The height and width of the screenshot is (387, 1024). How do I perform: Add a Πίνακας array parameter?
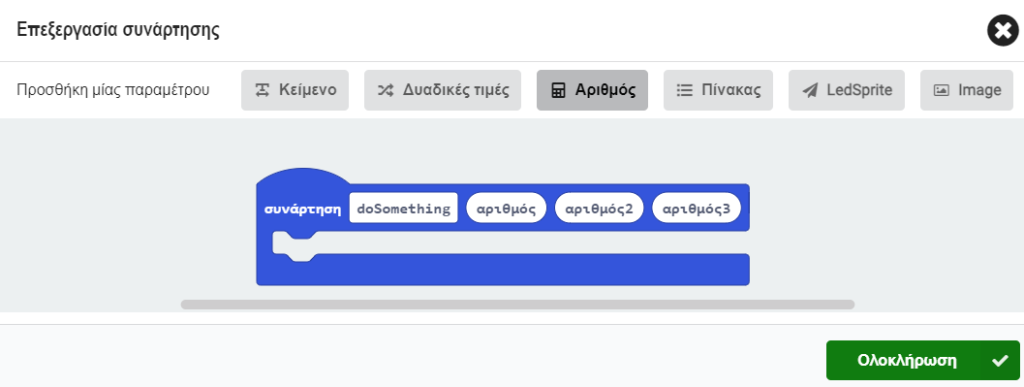click(718, 90)
